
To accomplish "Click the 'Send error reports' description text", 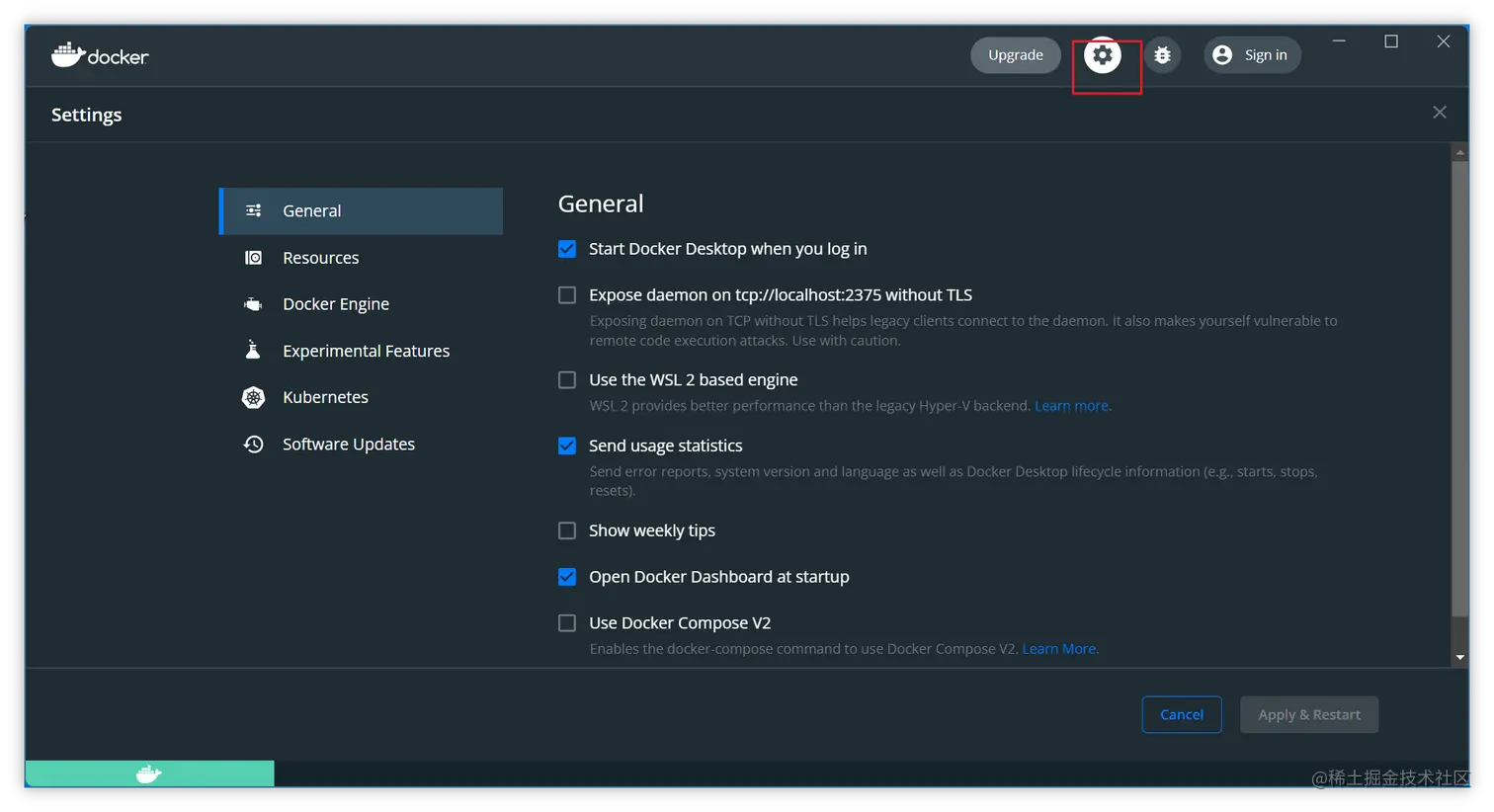I will point(954,481).
